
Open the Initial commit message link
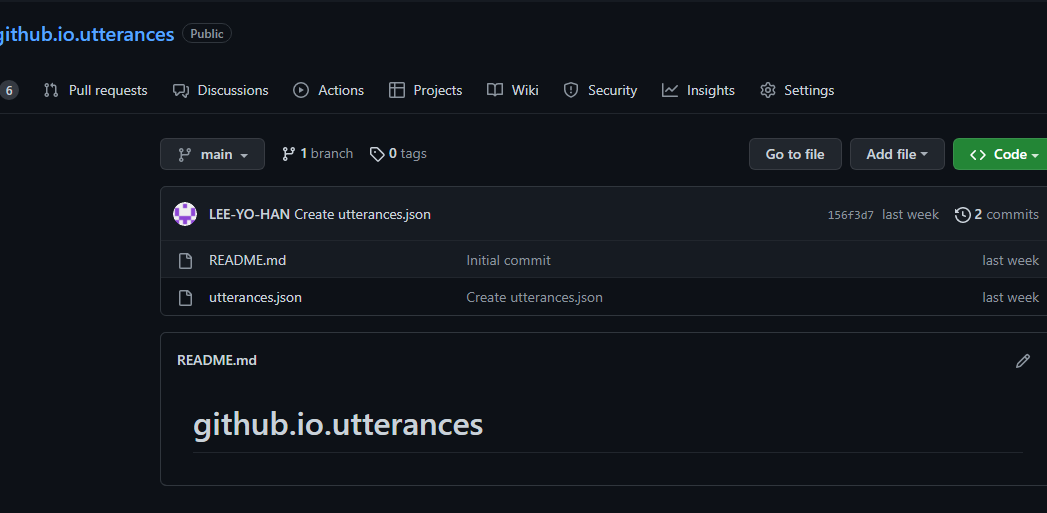pos(508,261)
